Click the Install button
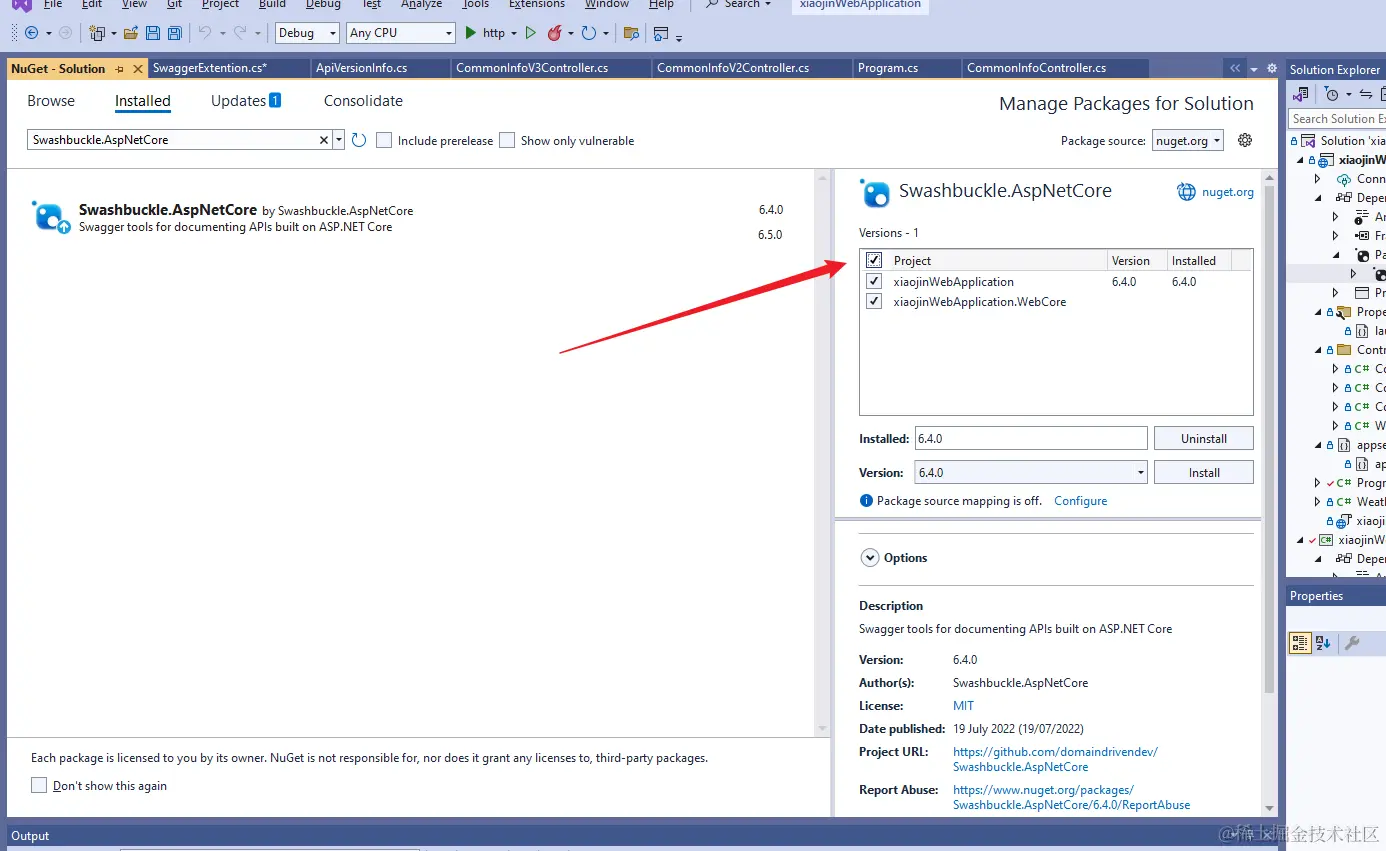Image resolution: width=1386 pixels, height=851 pixels. 1204,472
